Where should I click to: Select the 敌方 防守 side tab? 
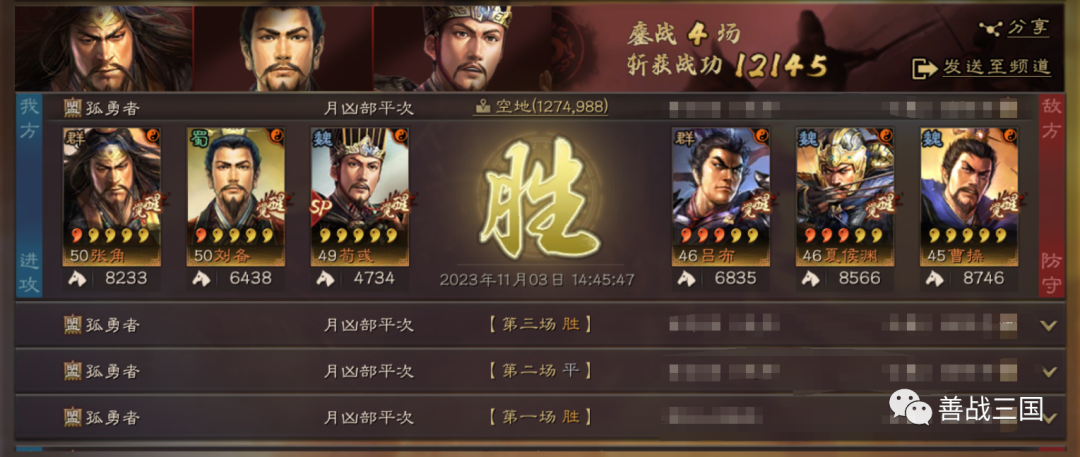(x=1051, y=196)
